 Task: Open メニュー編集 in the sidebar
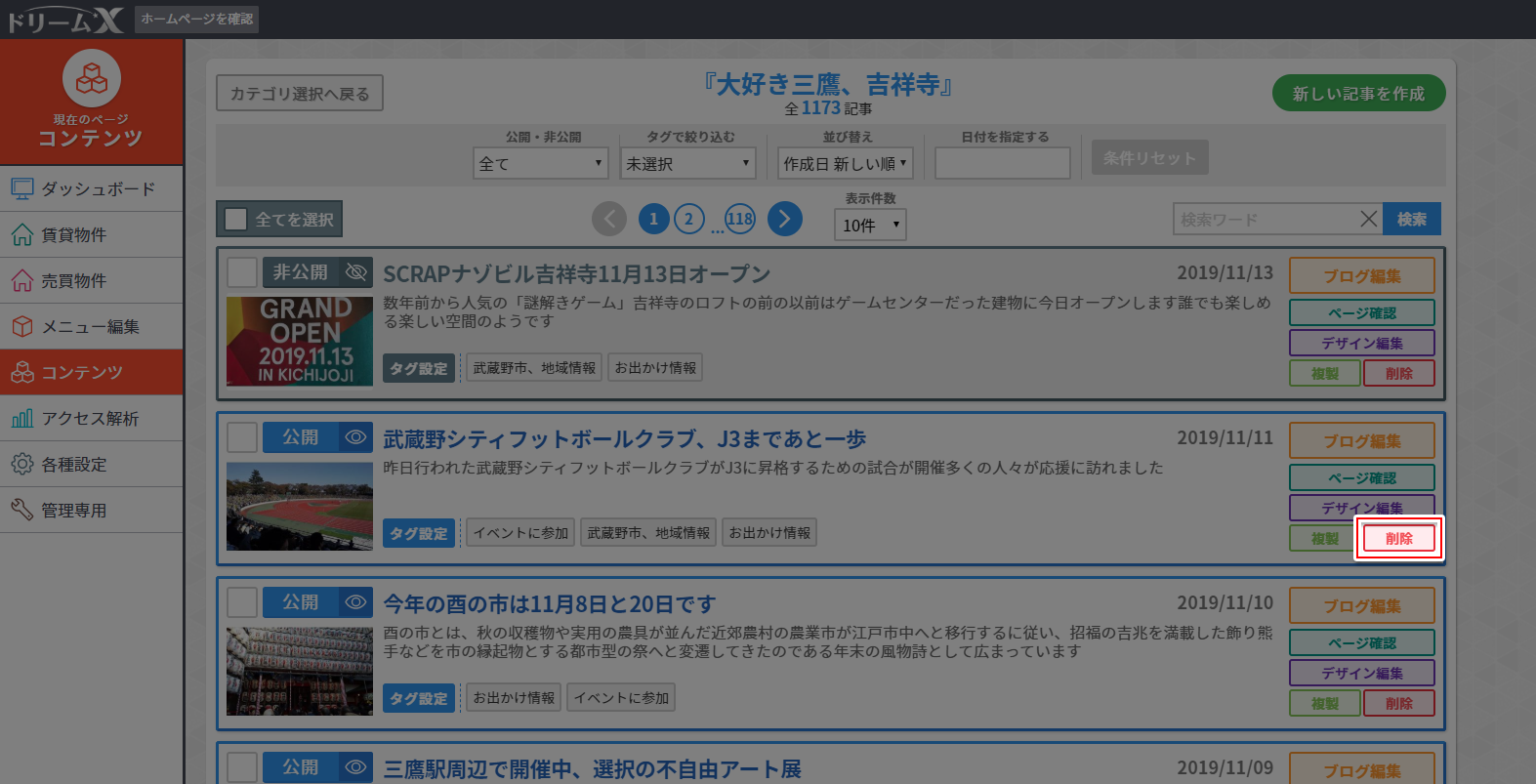coord(92,326)
